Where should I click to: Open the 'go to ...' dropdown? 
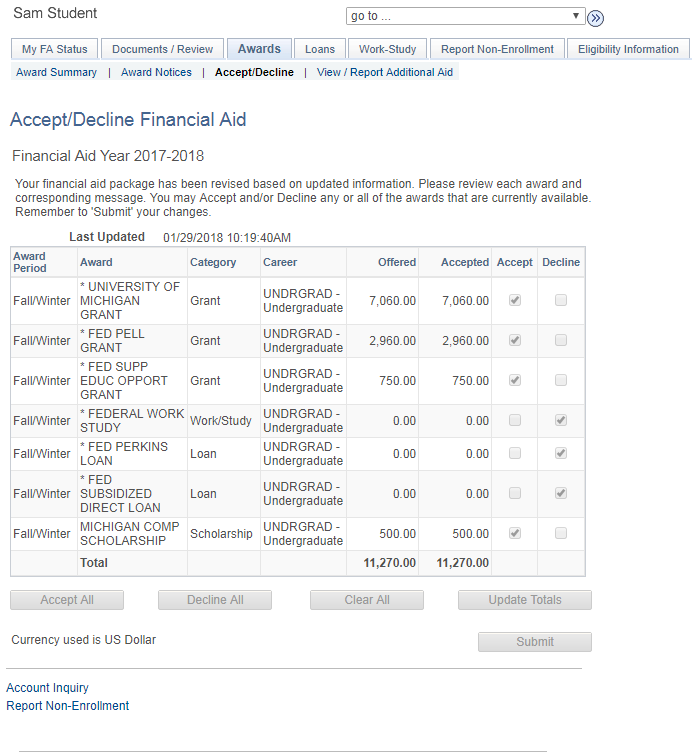[465, 16]
